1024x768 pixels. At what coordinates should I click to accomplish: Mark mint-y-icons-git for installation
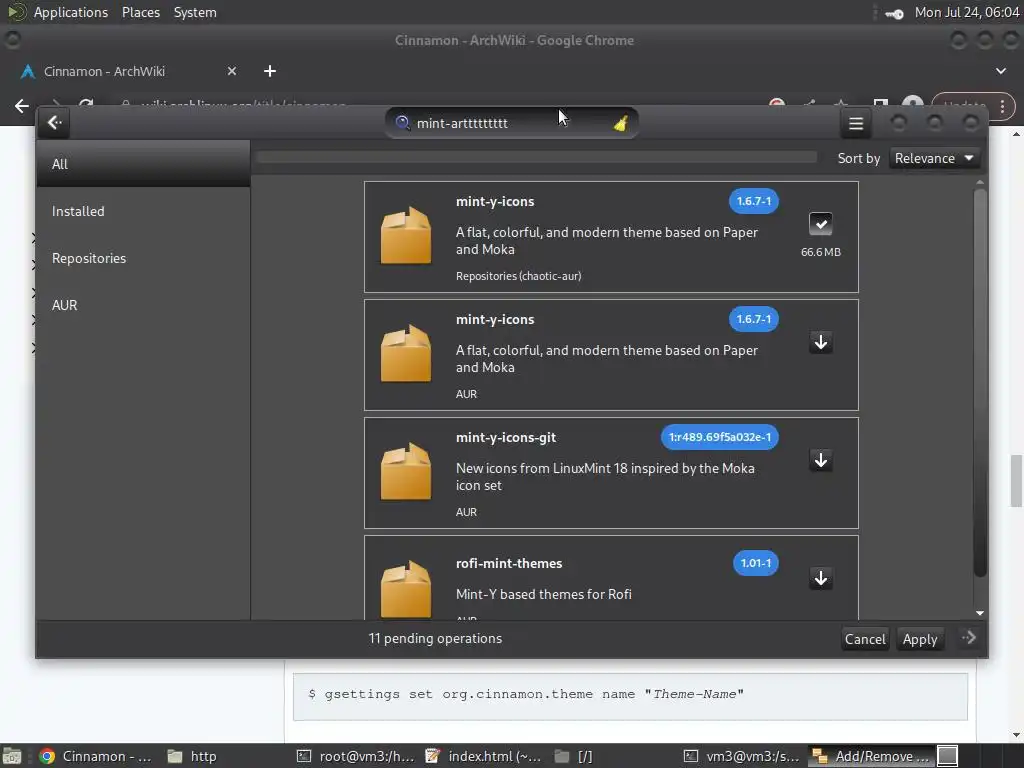[x=820, y=460]
